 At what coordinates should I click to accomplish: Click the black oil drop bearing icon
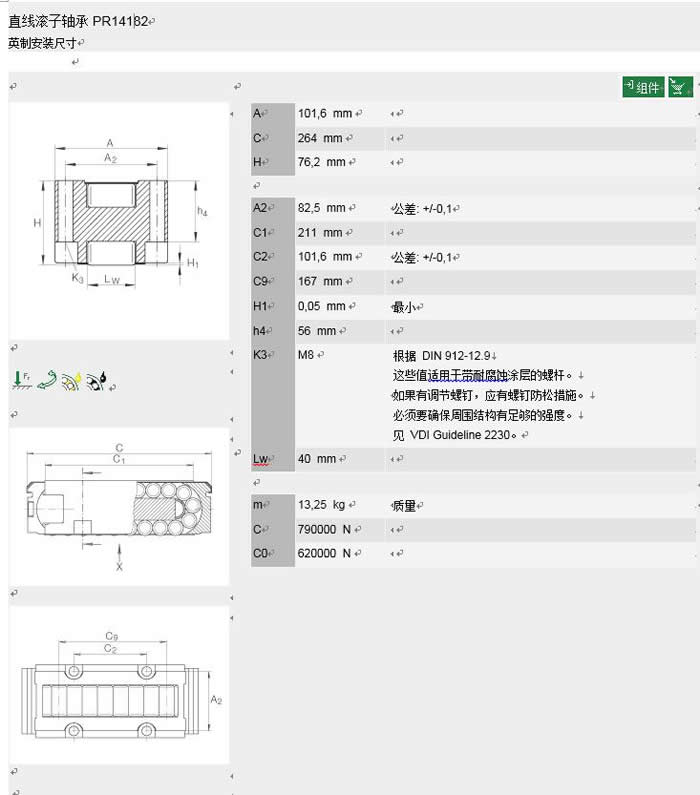coord(98,380)
